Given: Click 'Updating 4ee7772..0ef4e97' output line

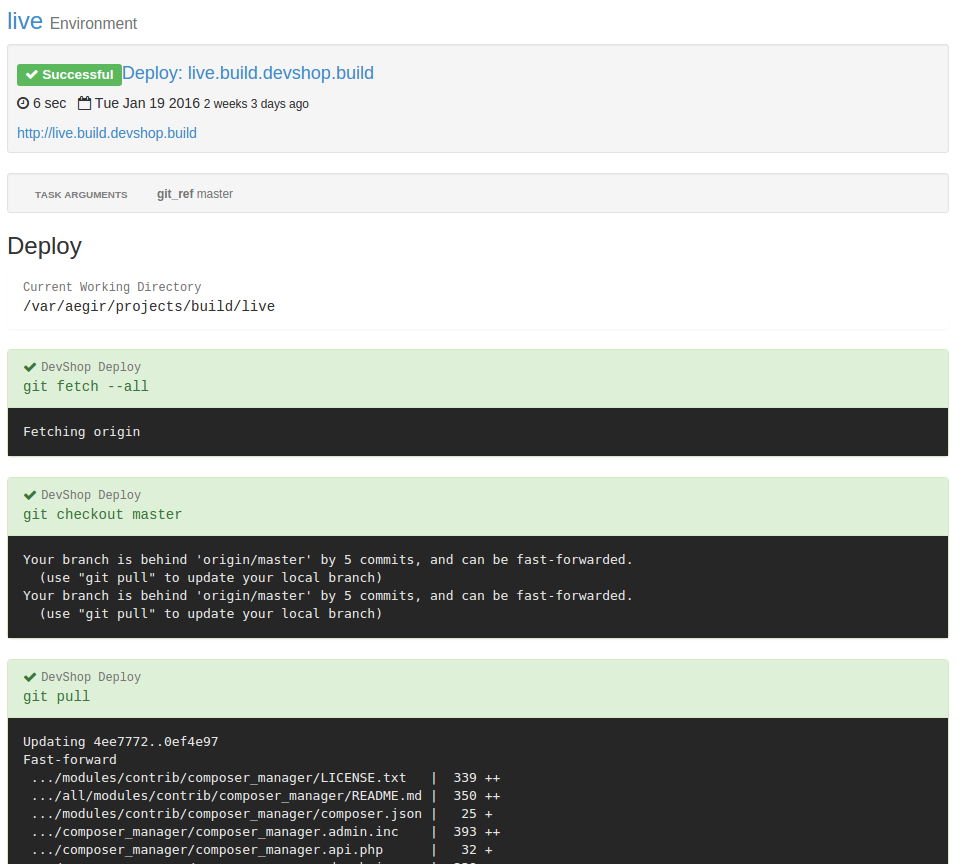Looking at the screenshot, I should pyautogui.click(x=121, y=742).
